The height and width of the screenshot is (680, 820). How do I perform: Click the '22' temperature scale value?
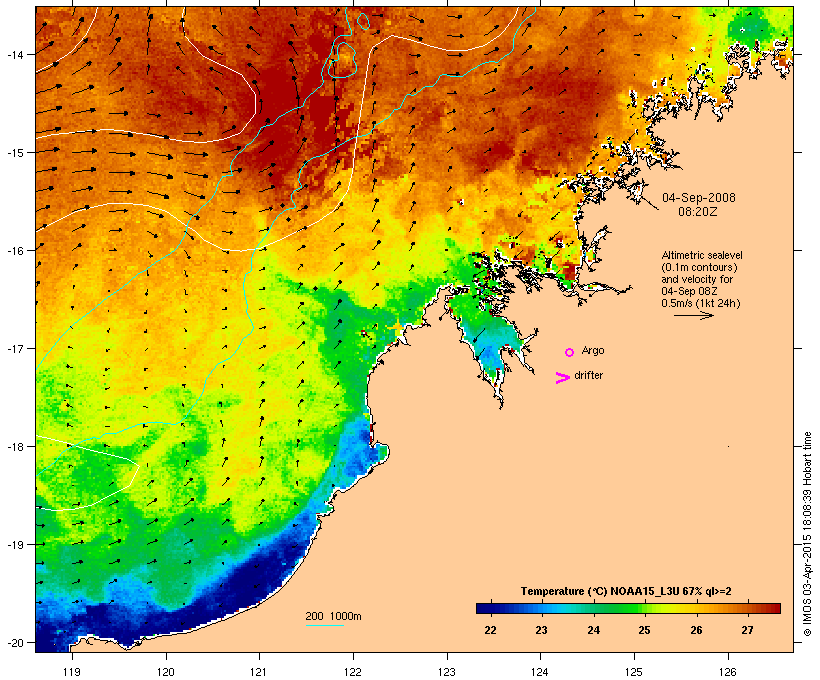(490, 630)
